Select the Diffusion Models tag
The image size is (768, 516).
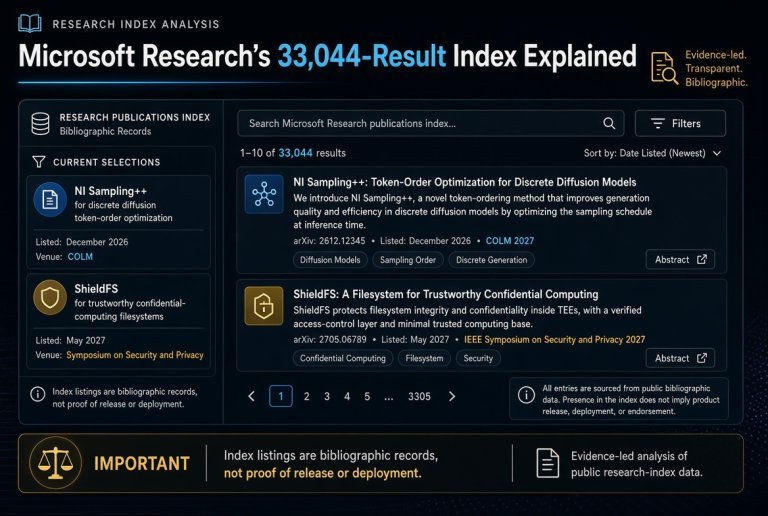click(x=330, y=260)
